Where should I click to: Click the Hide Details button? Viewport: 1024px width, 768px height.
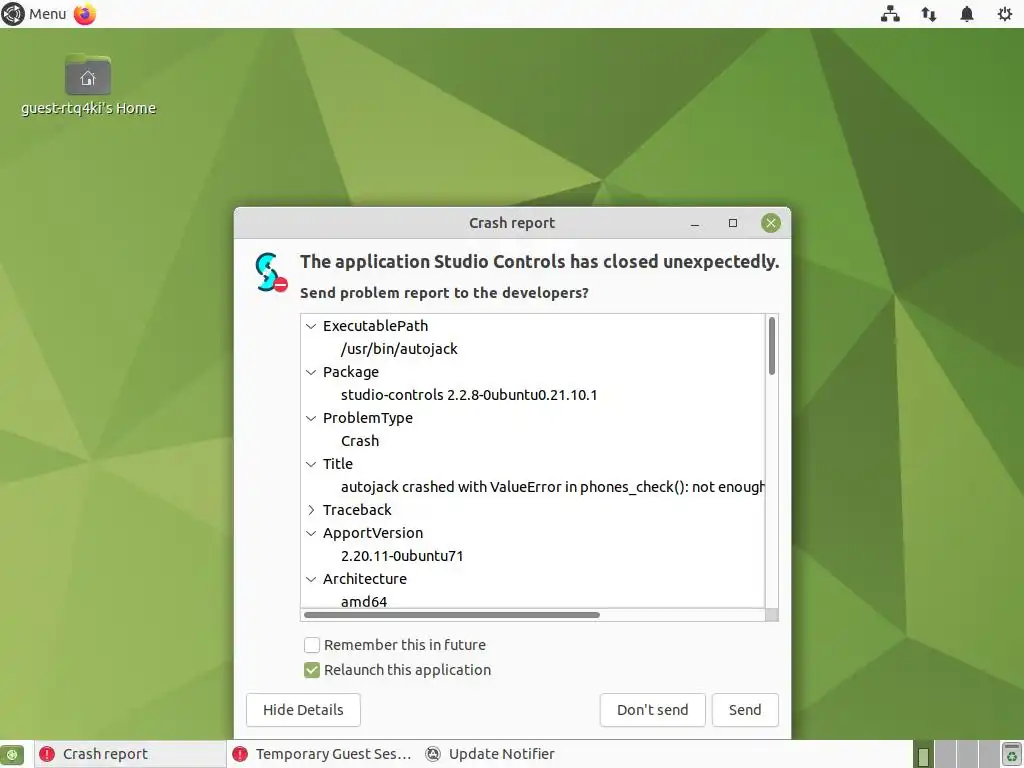click(x=303, y=710)
